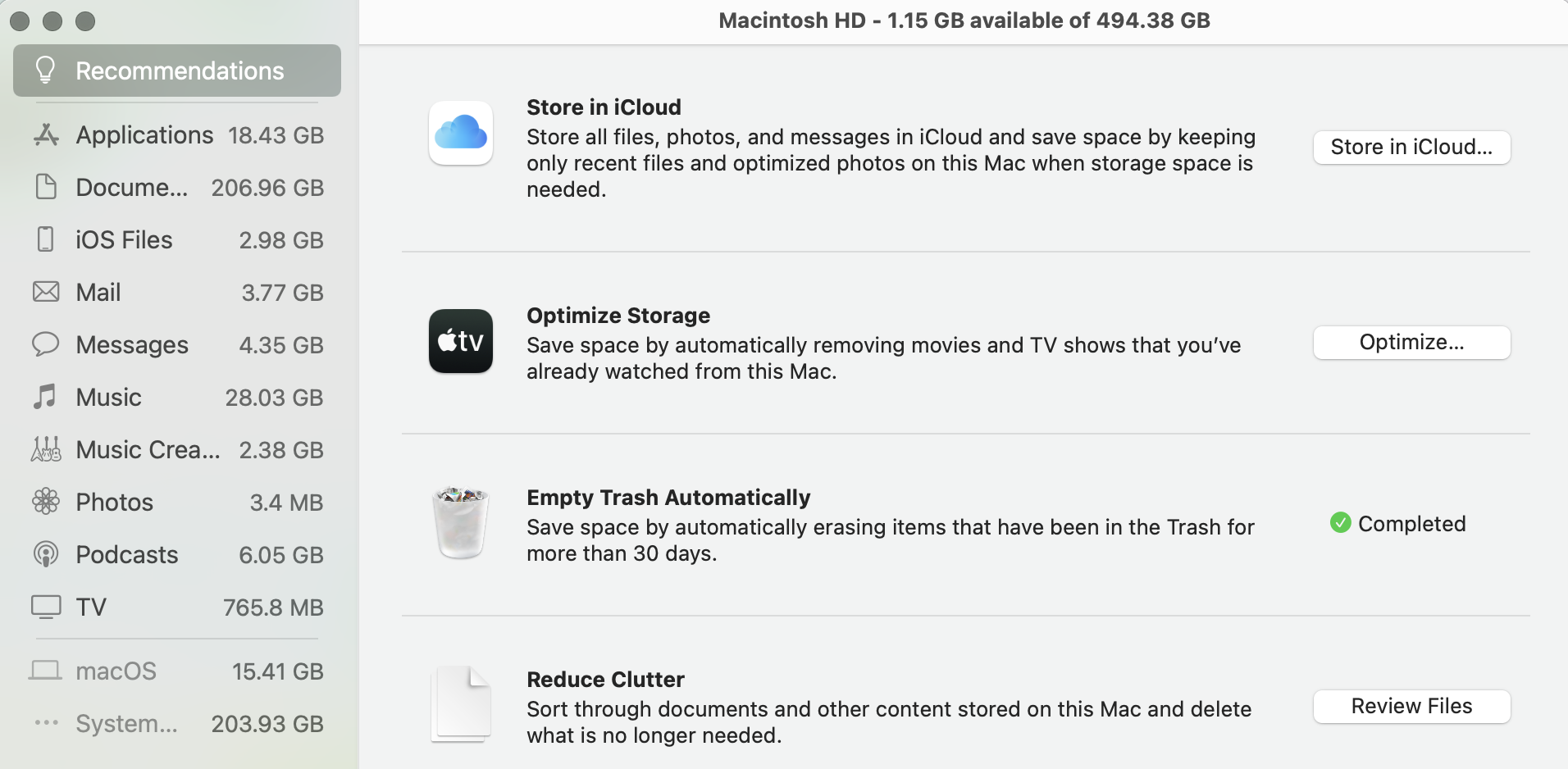Image resolution: width=1568 pixels, height=769 pixels.
Task: Click the Trash can icon
Action: (x=460, y=522)
